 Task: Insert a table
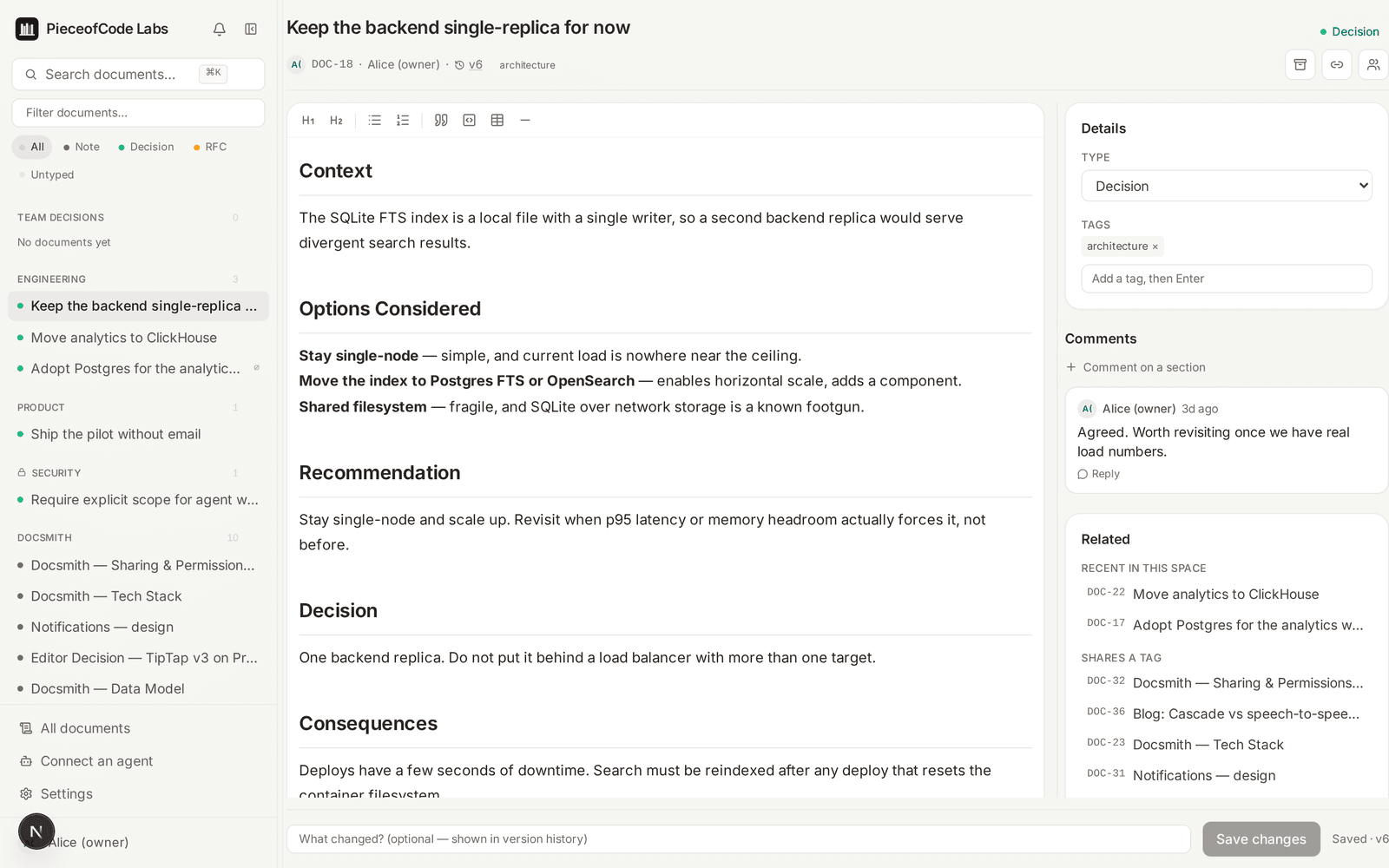click(497, 121)
